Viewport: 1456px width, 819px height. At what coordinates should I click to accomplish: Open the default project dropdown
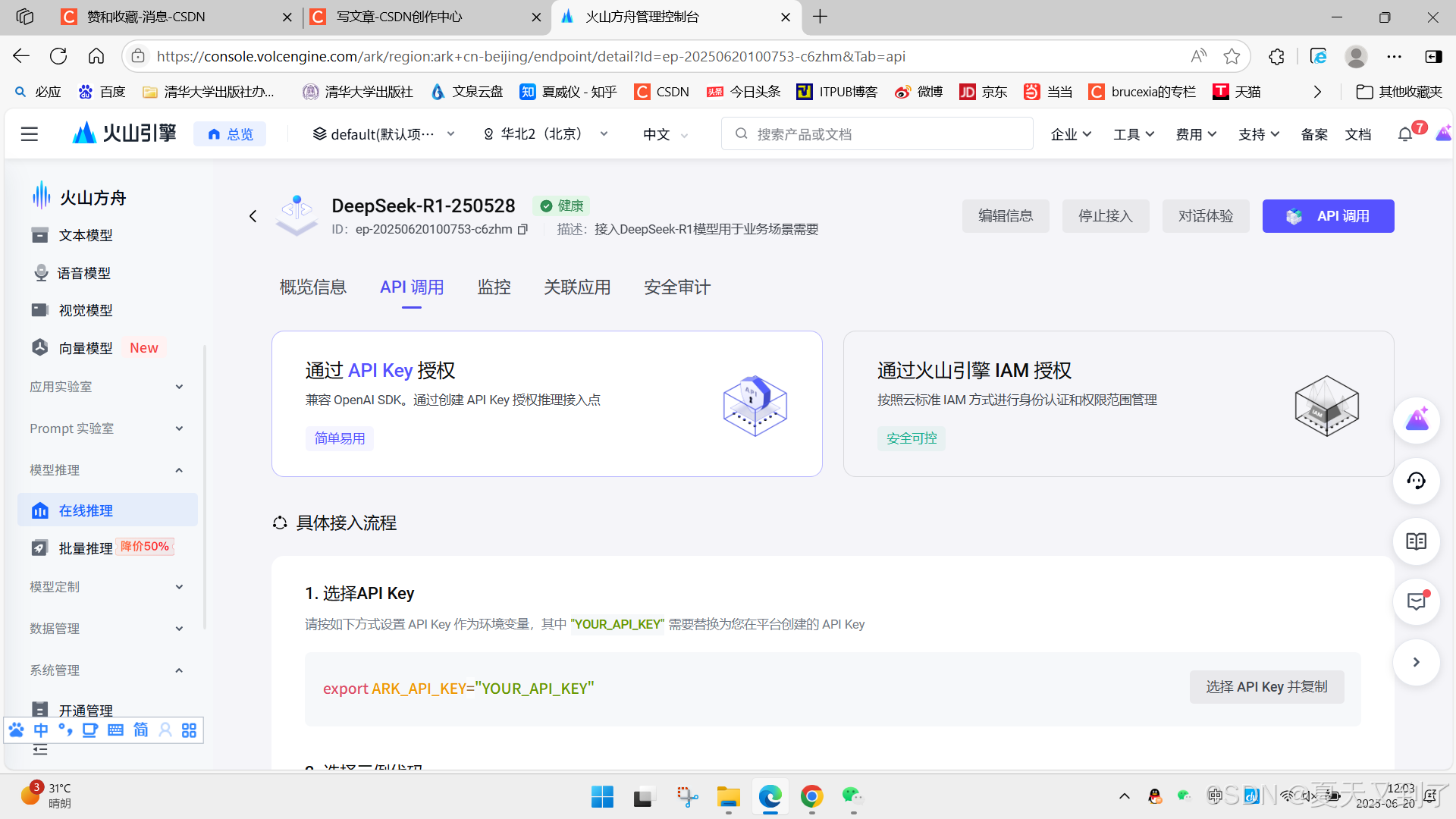pos(384,134)
